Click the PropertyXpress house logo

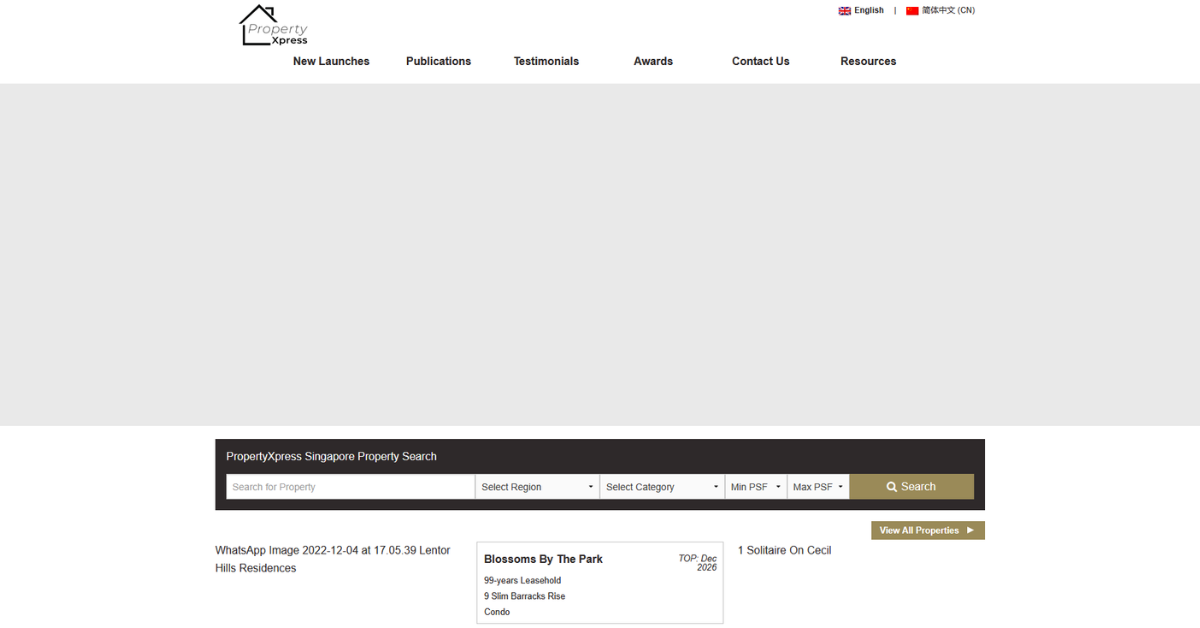[x=274, y=26]
